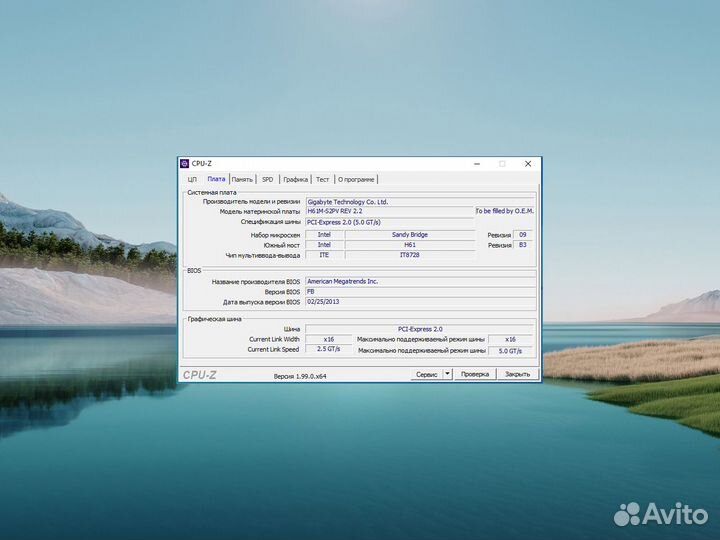Click the southbridge revision value B3
The height and width of the screenshot is (540, 720).
(x=523, y=245)
